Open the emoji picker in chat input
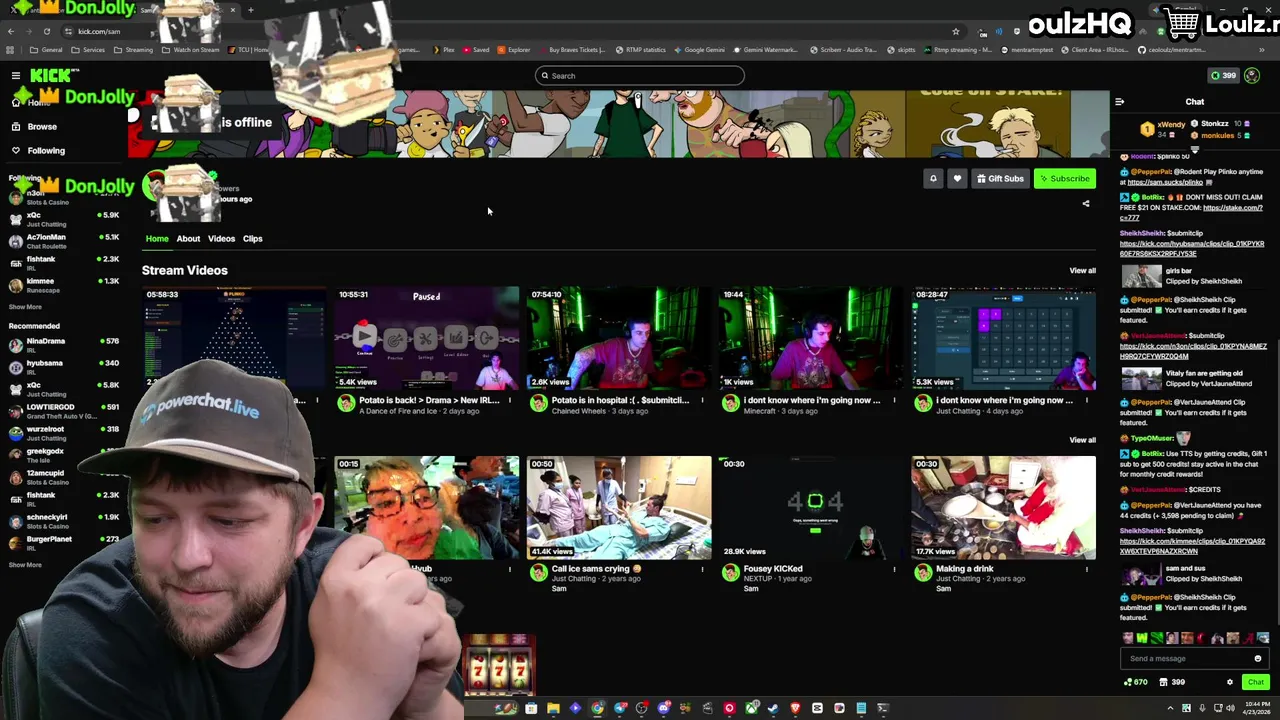The width and height of the screenshot is (1280, 720). (1258, 659)
